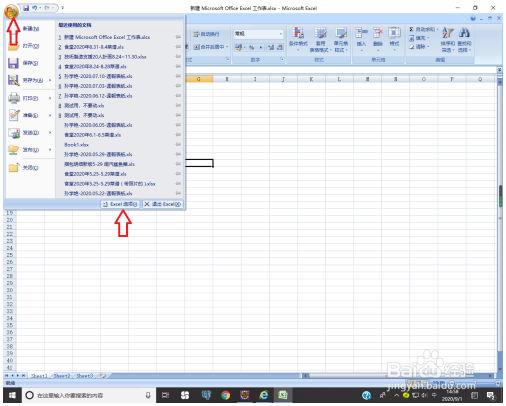Click Excel 选项 (Excel Options) button
The height and width of the screenshot is (406, 506).
point(120,204)
